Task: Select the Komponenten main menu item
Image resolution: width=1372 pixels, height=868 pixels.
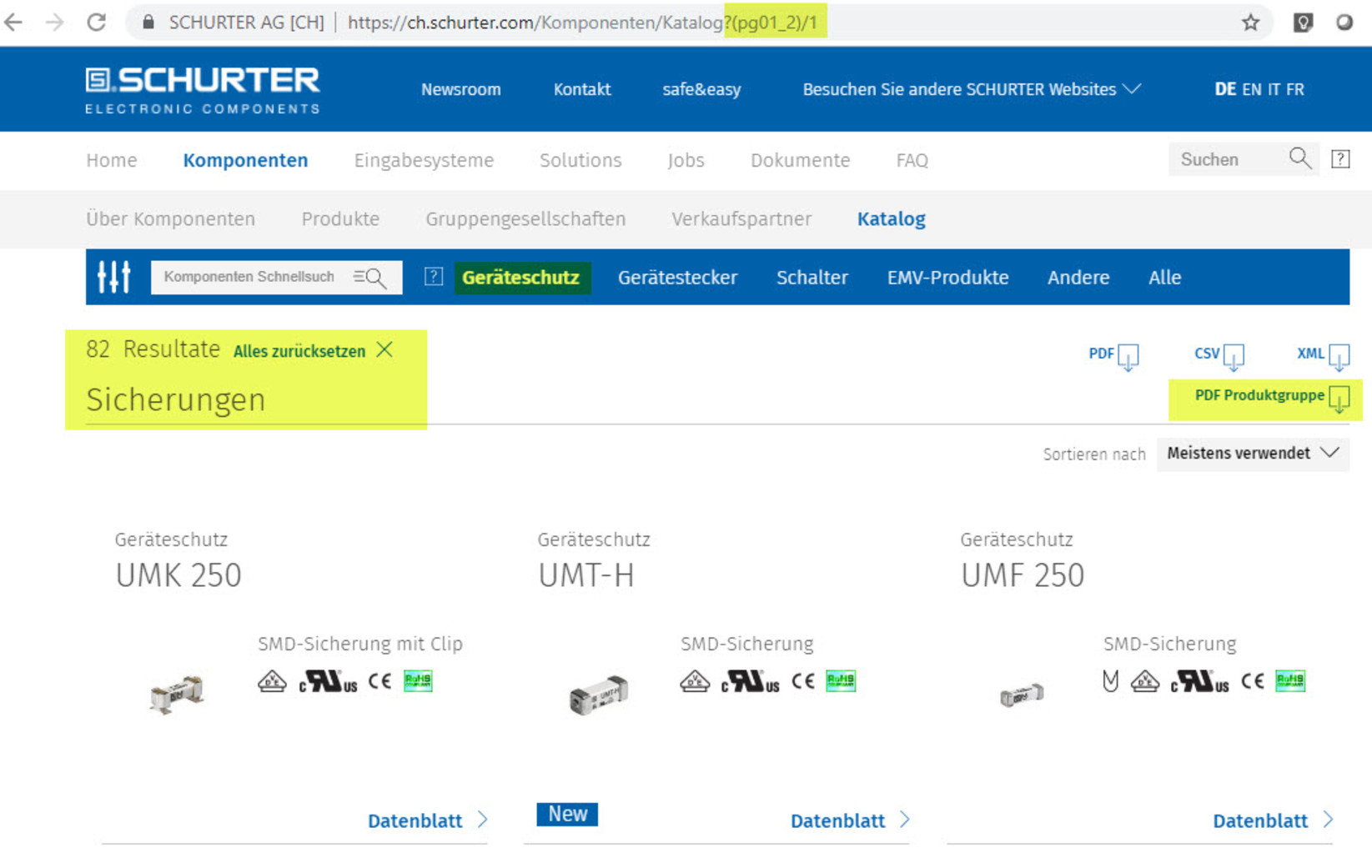Action: 245,160
